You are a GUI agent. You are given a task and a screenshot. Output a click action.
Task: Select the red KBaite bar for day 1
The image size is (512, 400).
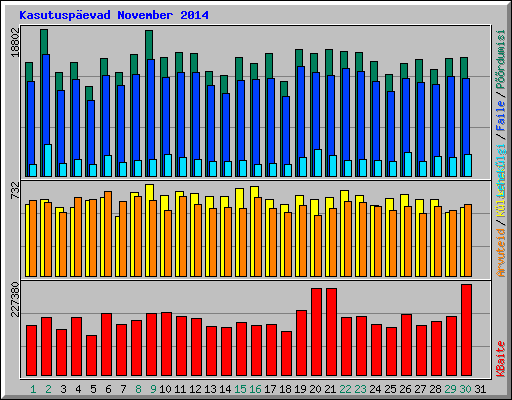coord(31,351)
